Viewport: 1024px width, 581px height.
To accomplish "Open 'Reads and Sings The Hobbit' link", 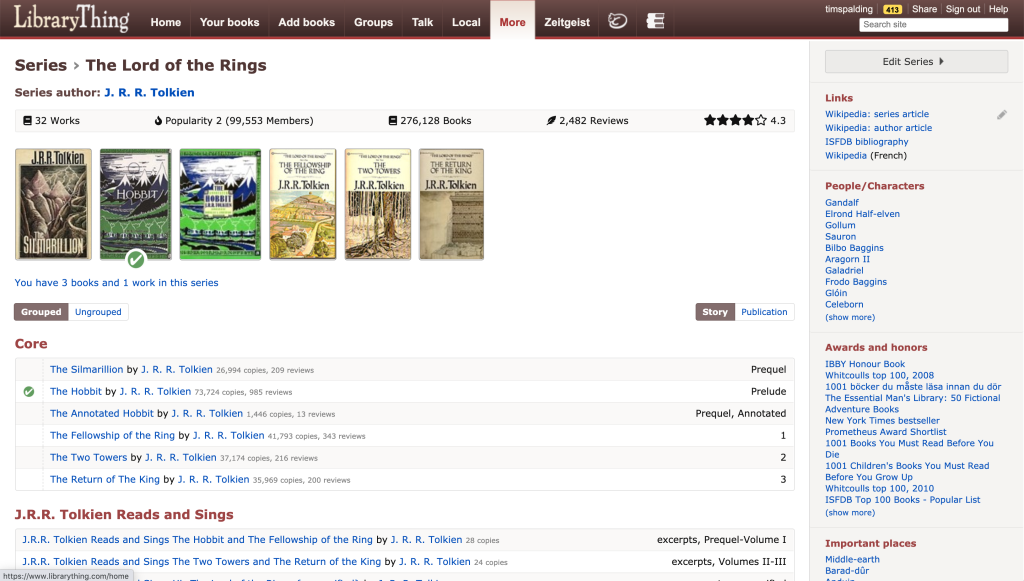I will (x=197, y=540).
